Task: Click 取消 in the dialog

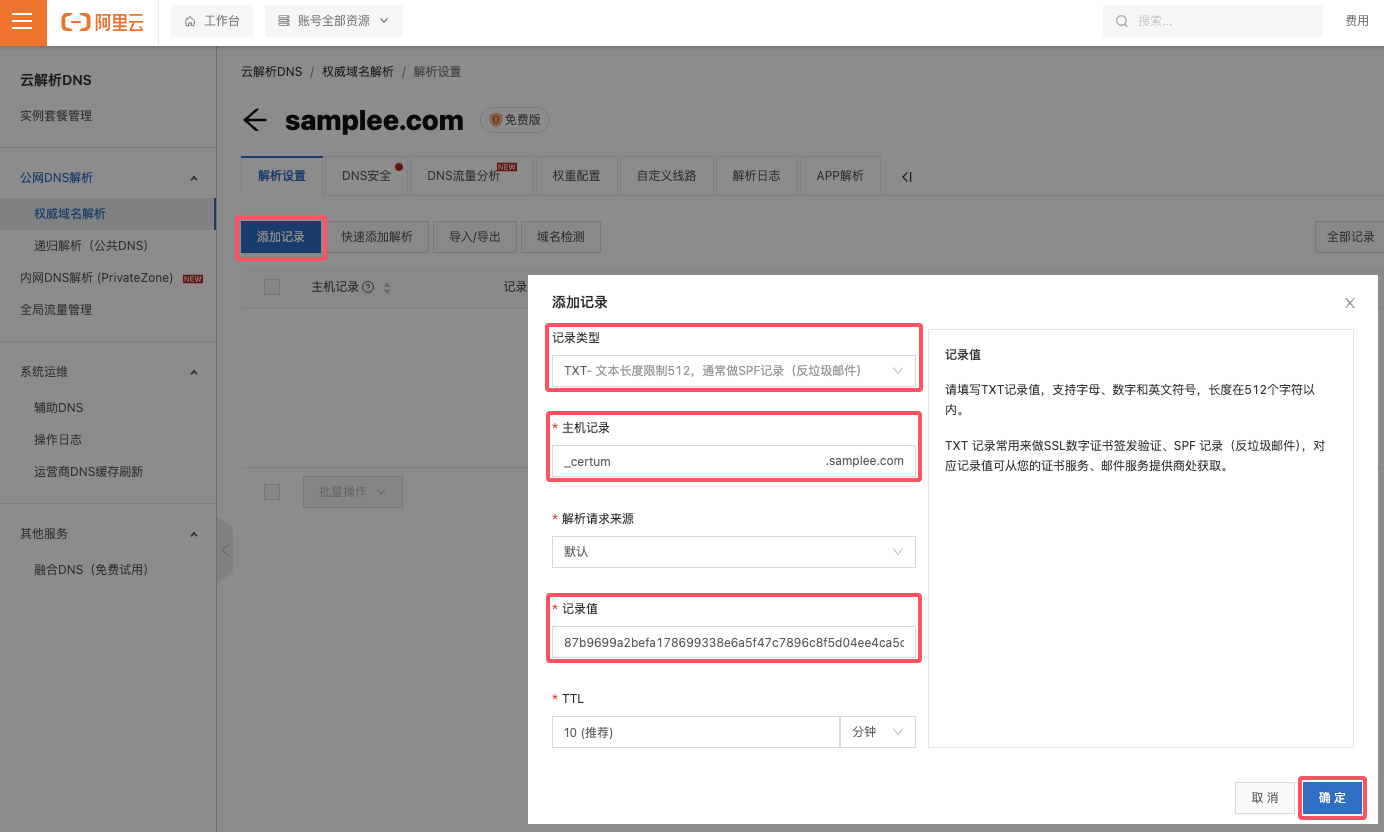Action: pyautogui.click(x=1265, y=798)
